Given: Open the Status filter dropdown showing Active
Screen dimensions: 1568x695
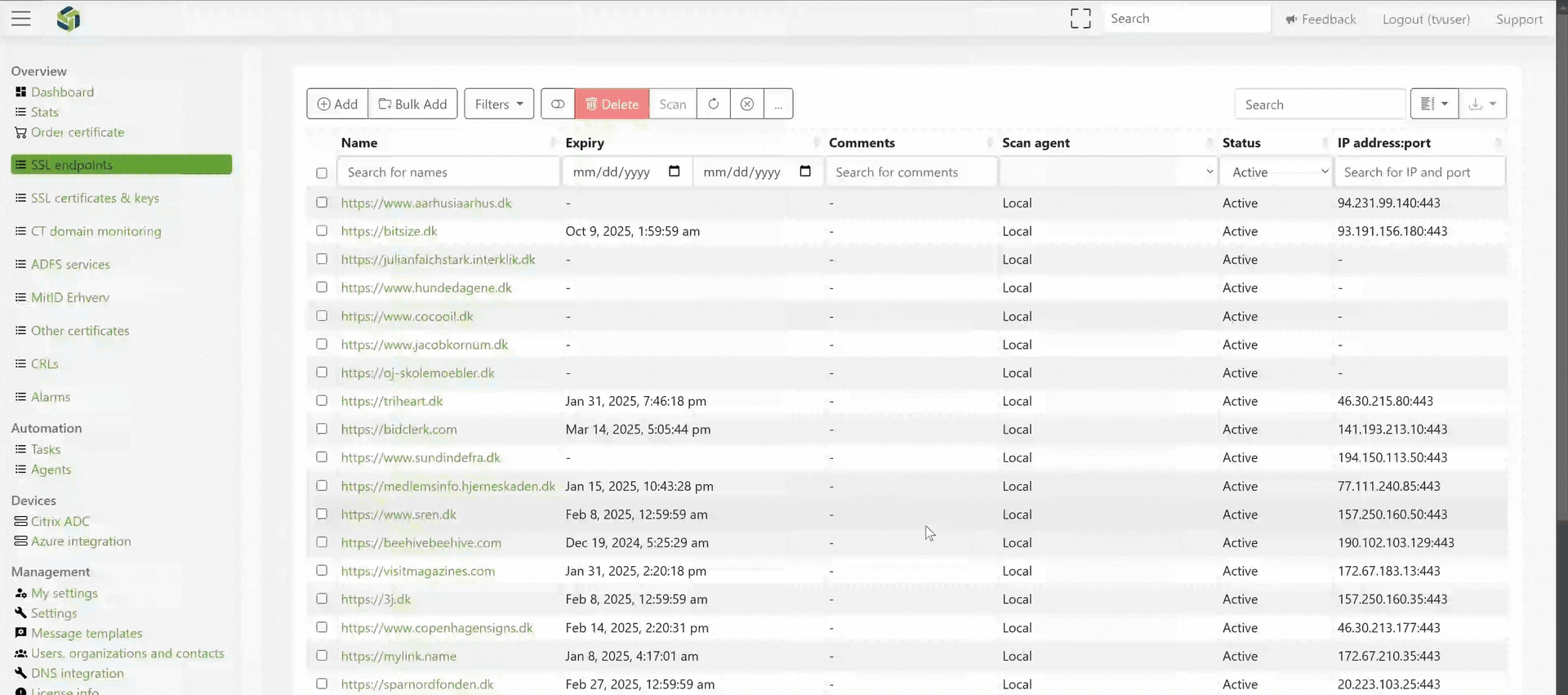Looking at the screenshot, I should point(1276,172).
